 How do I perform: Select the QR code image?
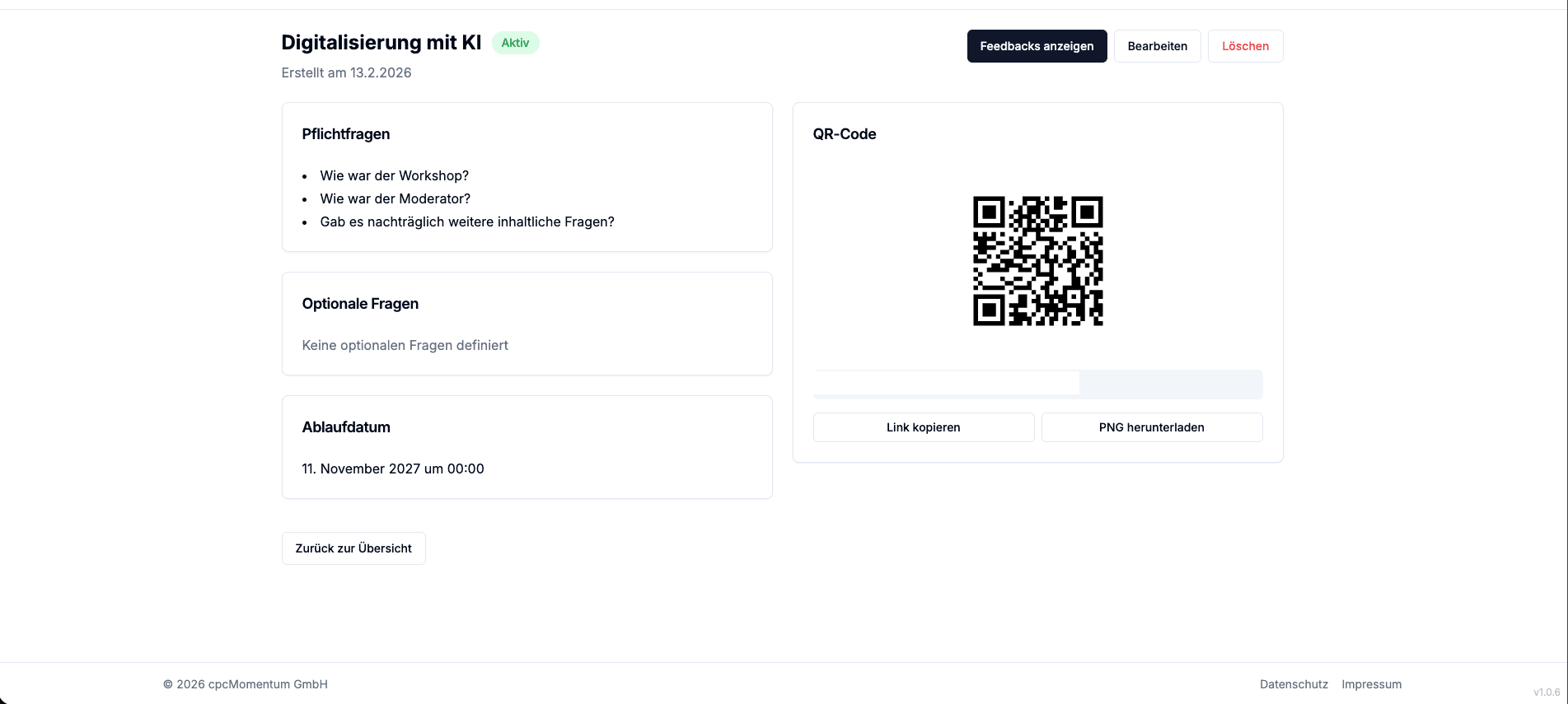[1037, 259]
